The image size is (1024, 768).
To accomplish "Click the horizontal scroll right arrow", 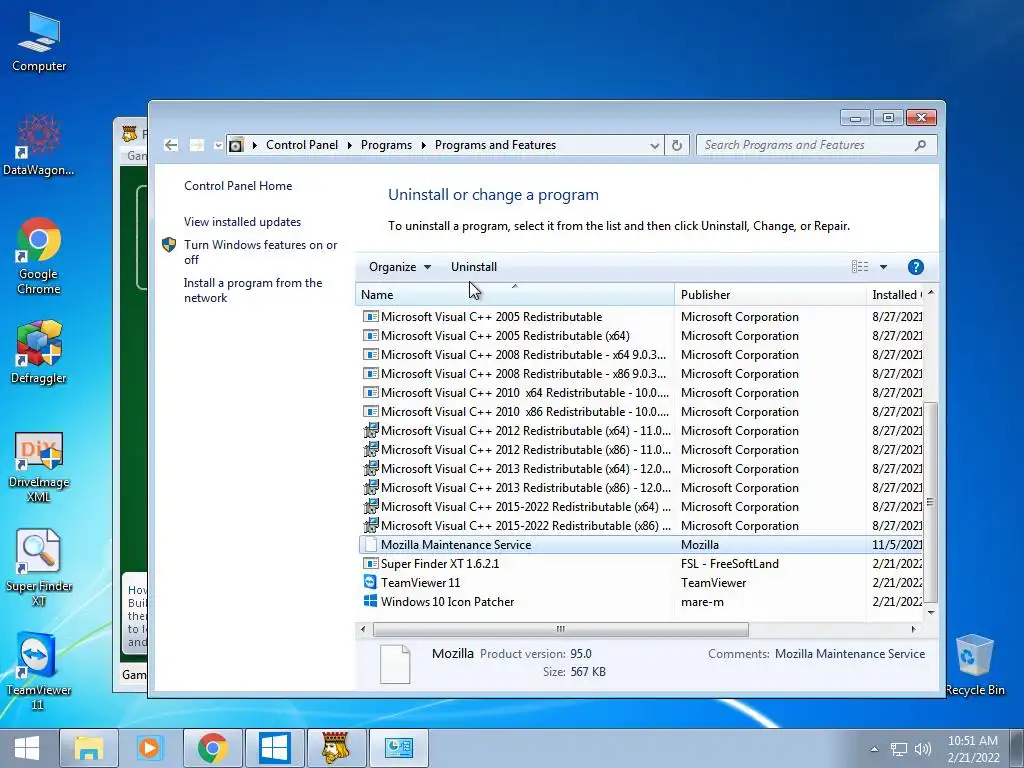I will click(913, 629).
